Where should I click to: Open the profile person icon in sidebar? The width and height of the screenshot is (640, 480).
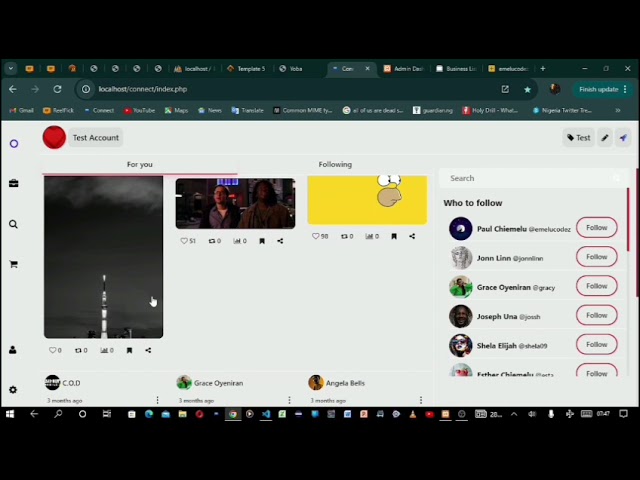click(13, 350)
